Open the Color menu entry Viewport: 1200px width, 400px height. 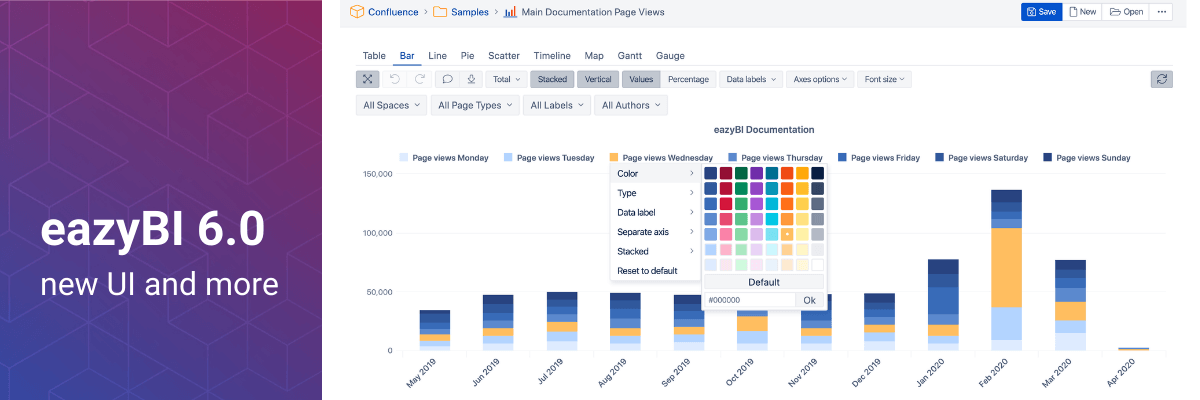click(x=655, y=174)
